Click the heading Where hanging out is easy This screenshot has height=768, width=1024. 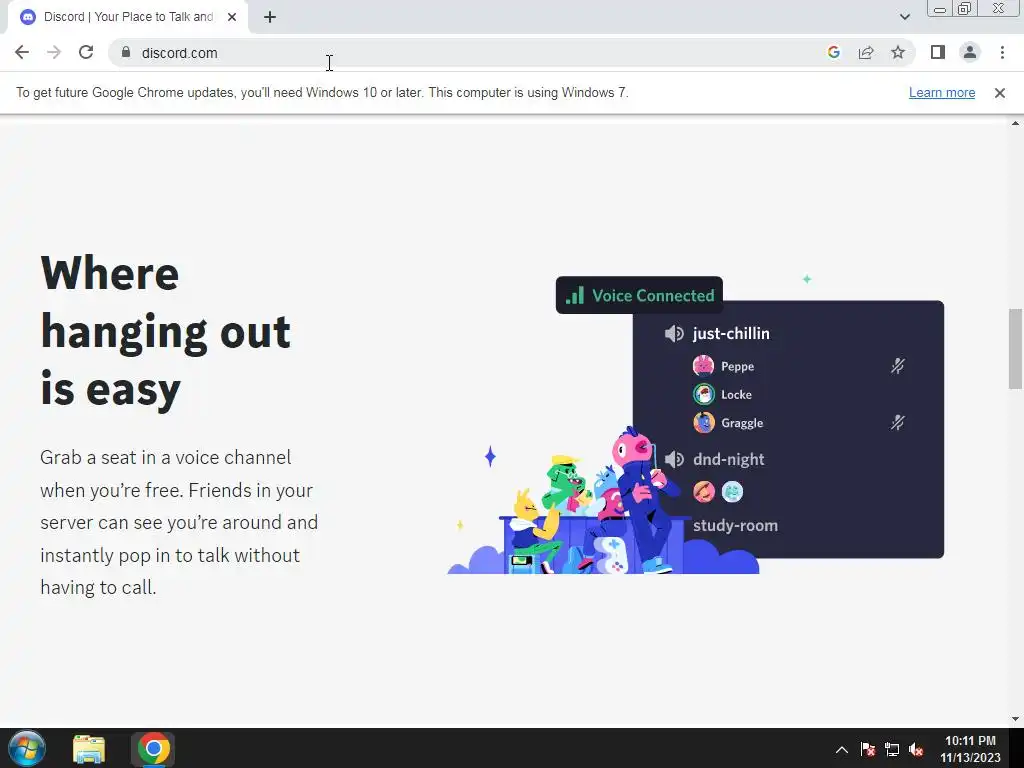point(165,330)
